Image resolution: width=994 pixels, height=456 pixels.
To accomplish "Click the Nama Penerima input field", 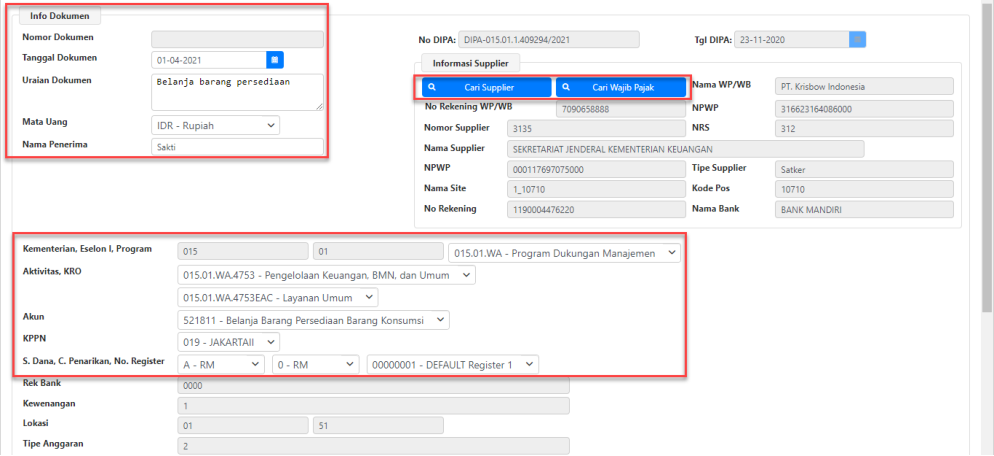I will (x=237, y=147).
